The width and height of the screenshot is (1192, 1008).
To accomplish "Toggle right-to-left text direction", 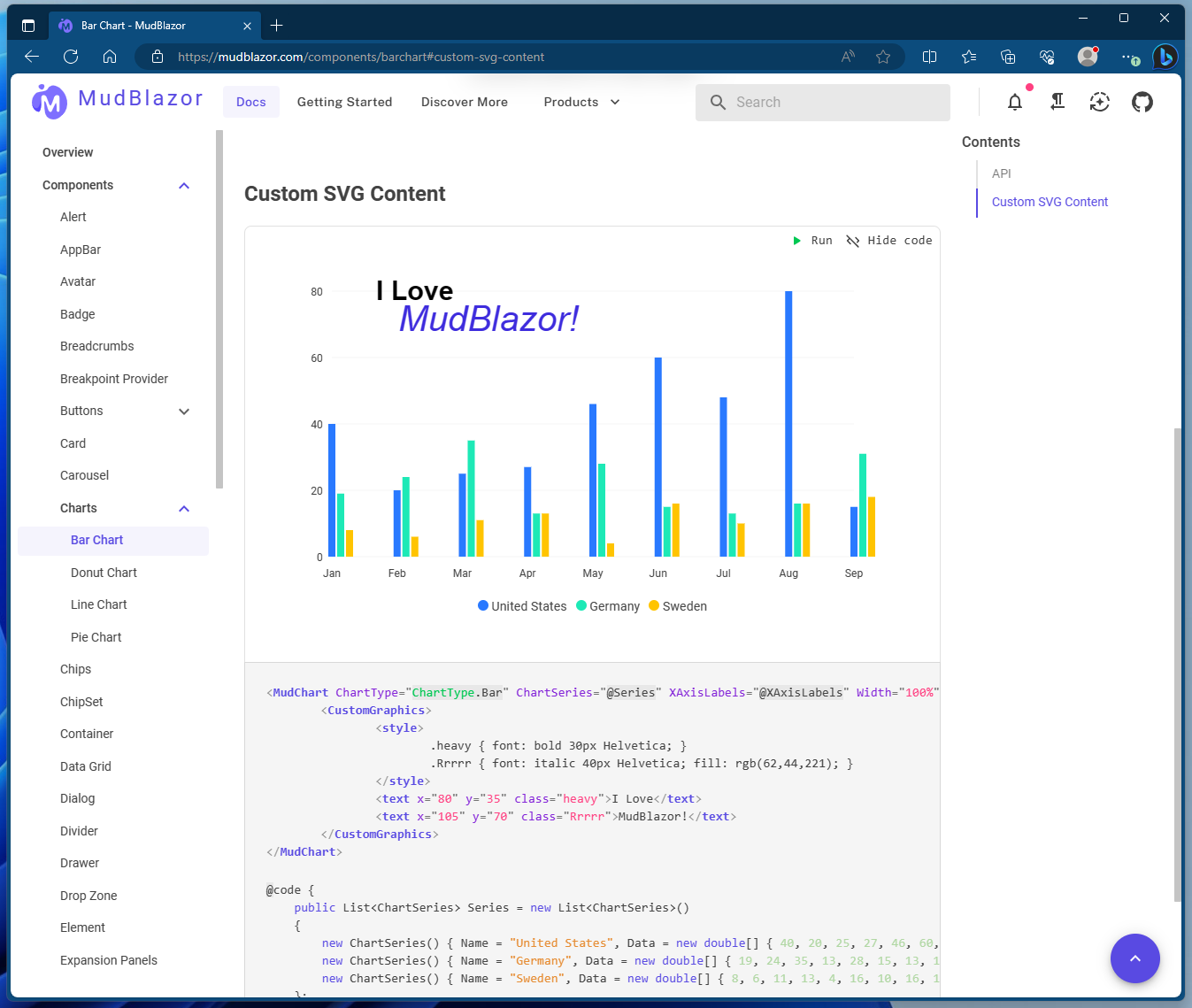I will [1057, 102].
